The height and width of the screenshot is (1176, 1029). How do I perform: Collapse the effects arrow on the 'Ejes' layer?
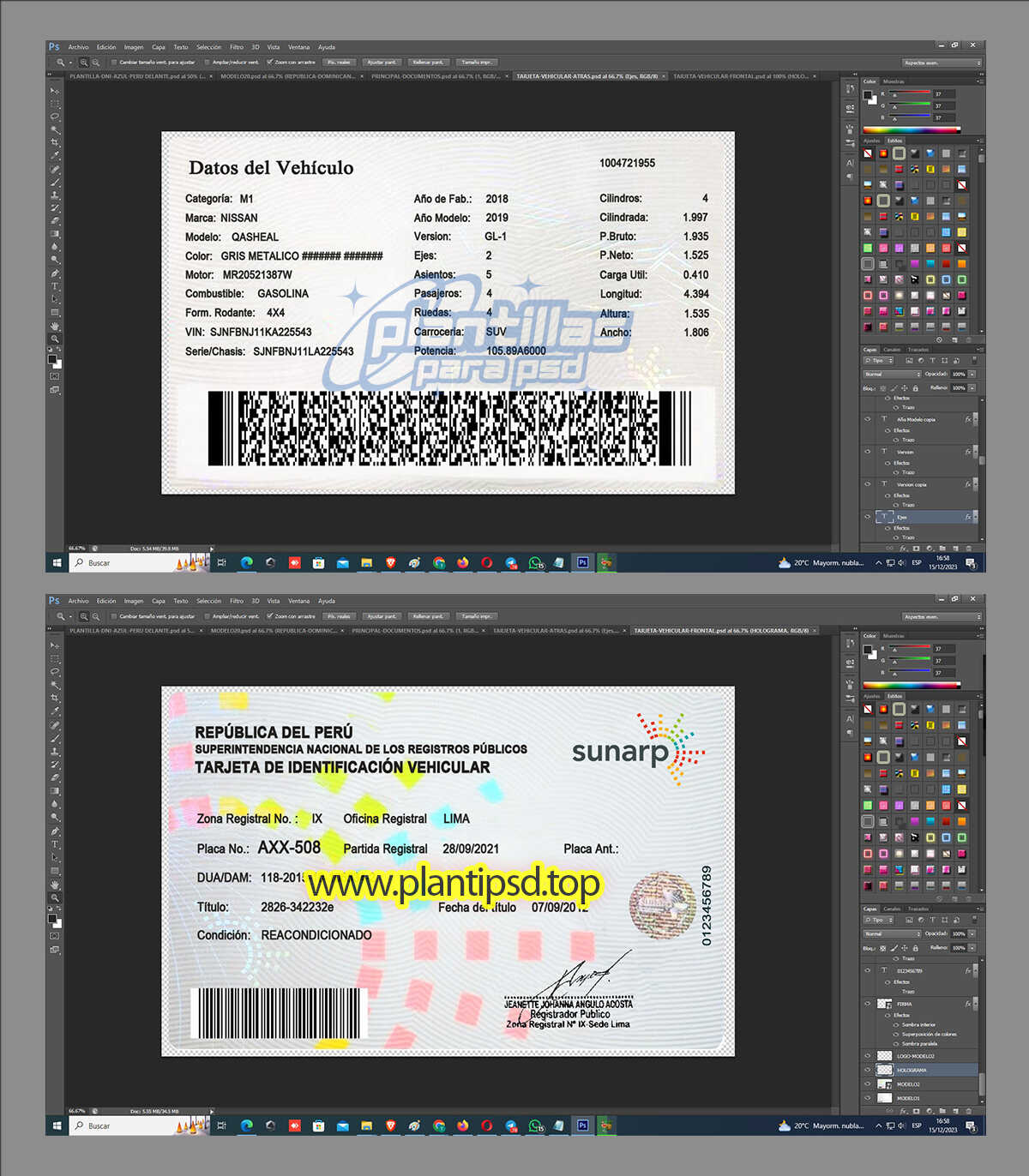(x=974, y=517)
